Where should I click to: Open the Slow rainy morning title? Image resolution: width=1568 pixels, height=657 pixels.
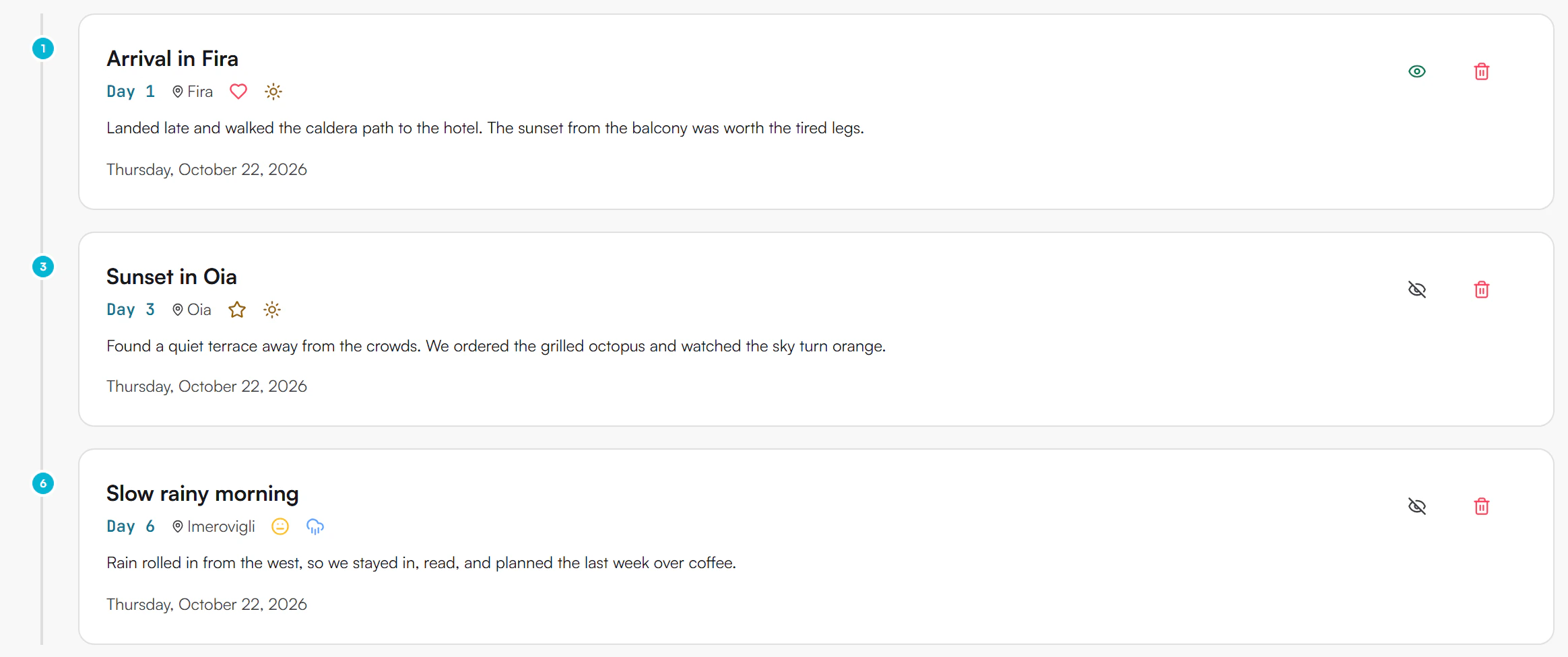coord(203,494)
